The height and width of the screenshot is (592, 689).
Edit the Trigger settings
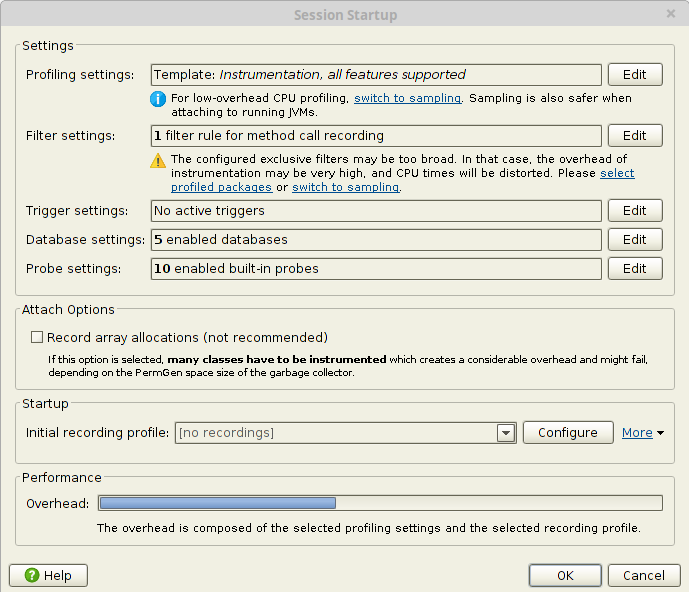(x=635, y=211)
